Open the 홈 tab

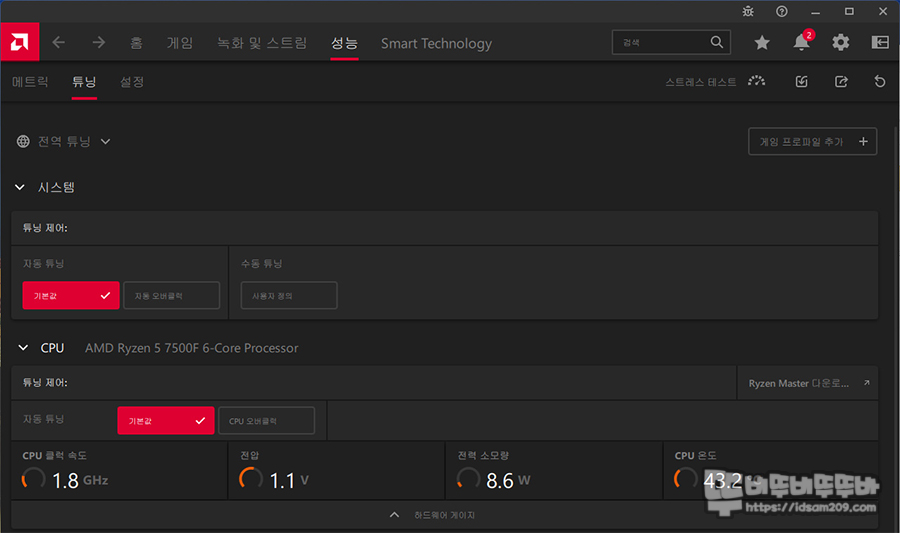click(x=136, y=43)
